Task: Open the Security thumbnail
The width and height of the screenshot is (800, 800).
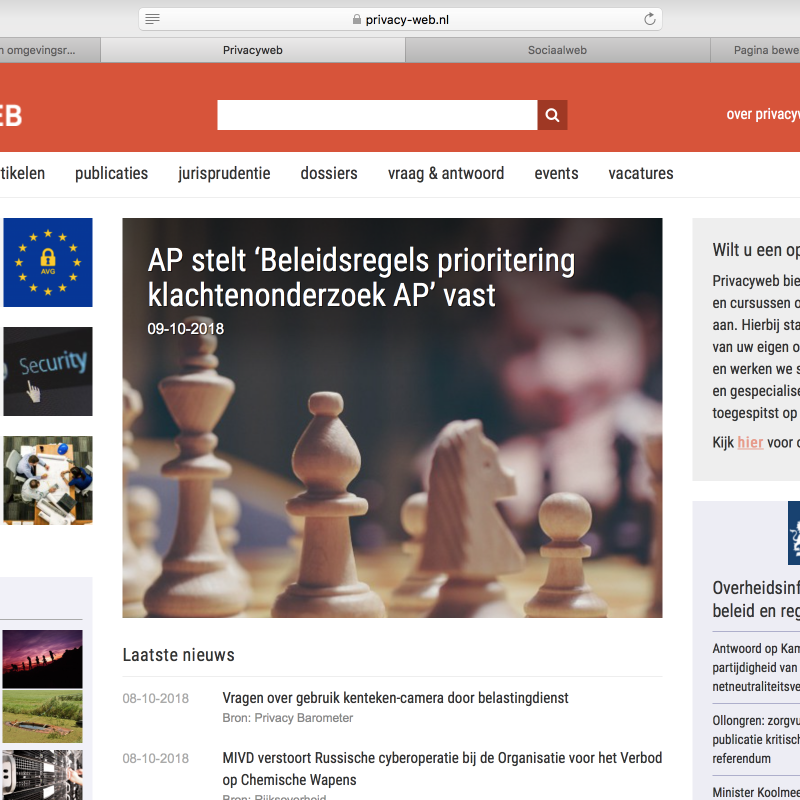Action: click(48, 371)
